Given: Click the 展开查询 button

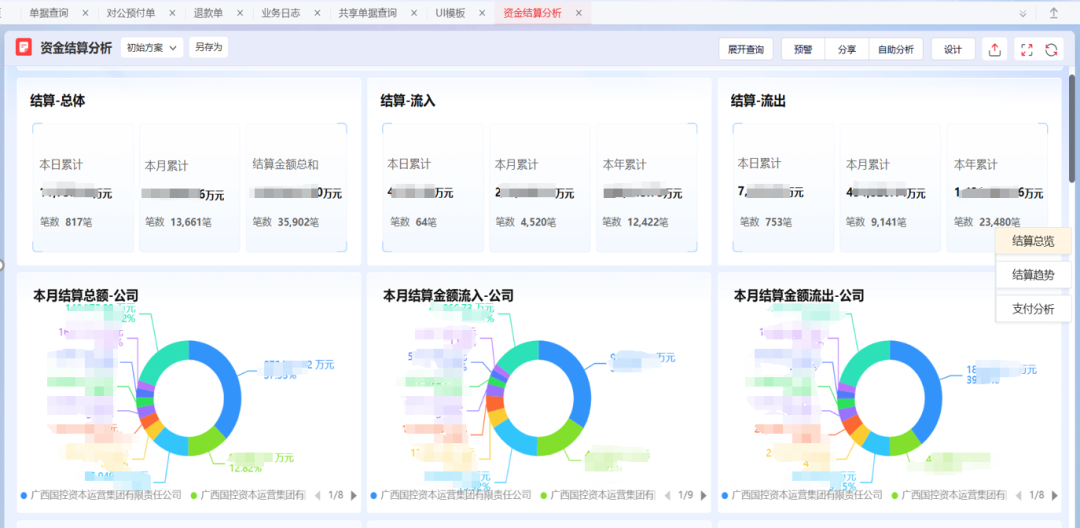Looking at the screenshot, I should pos(745,50).
